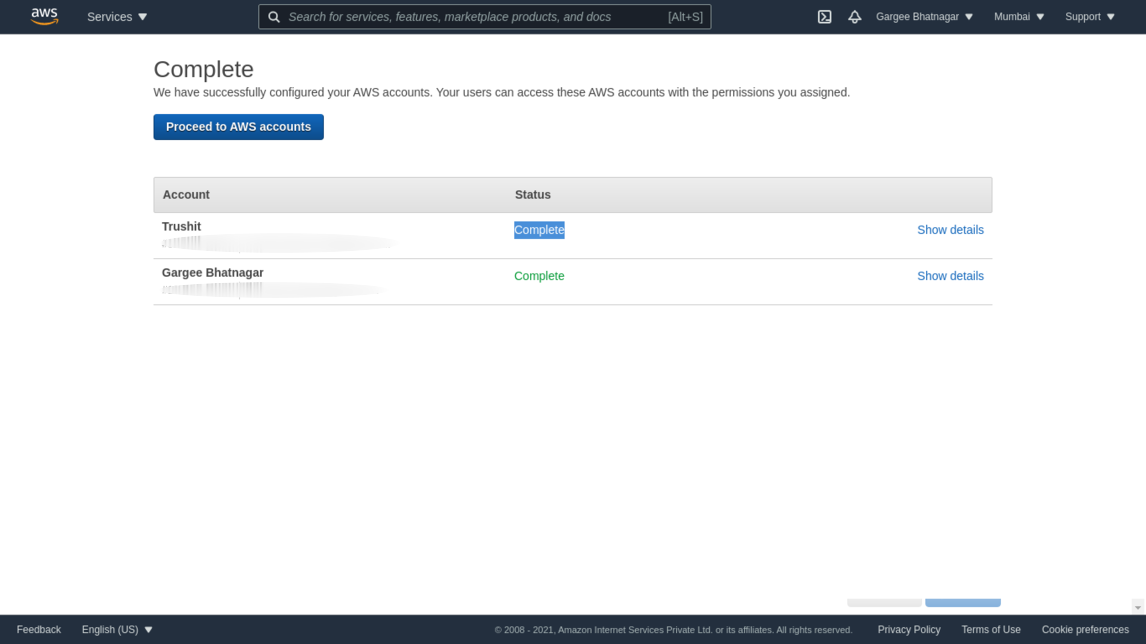The image size is (1146, 644).
Task: Click the search magnifier icon
Action: point(274,17)
